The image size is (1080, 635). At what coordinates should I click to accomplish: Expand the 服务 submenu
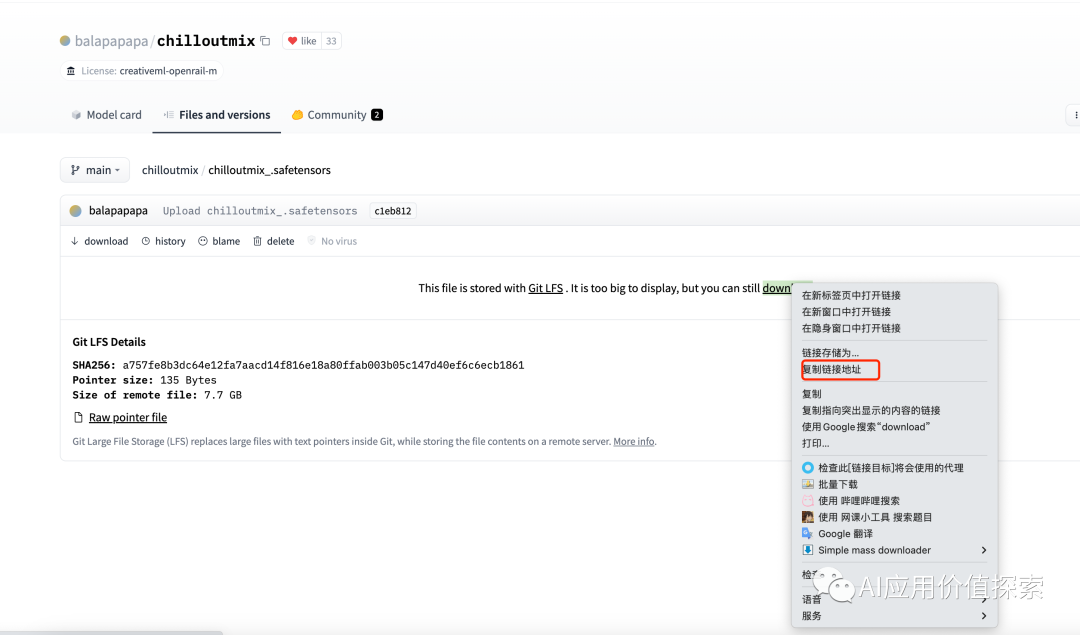[x=894, y=616]
